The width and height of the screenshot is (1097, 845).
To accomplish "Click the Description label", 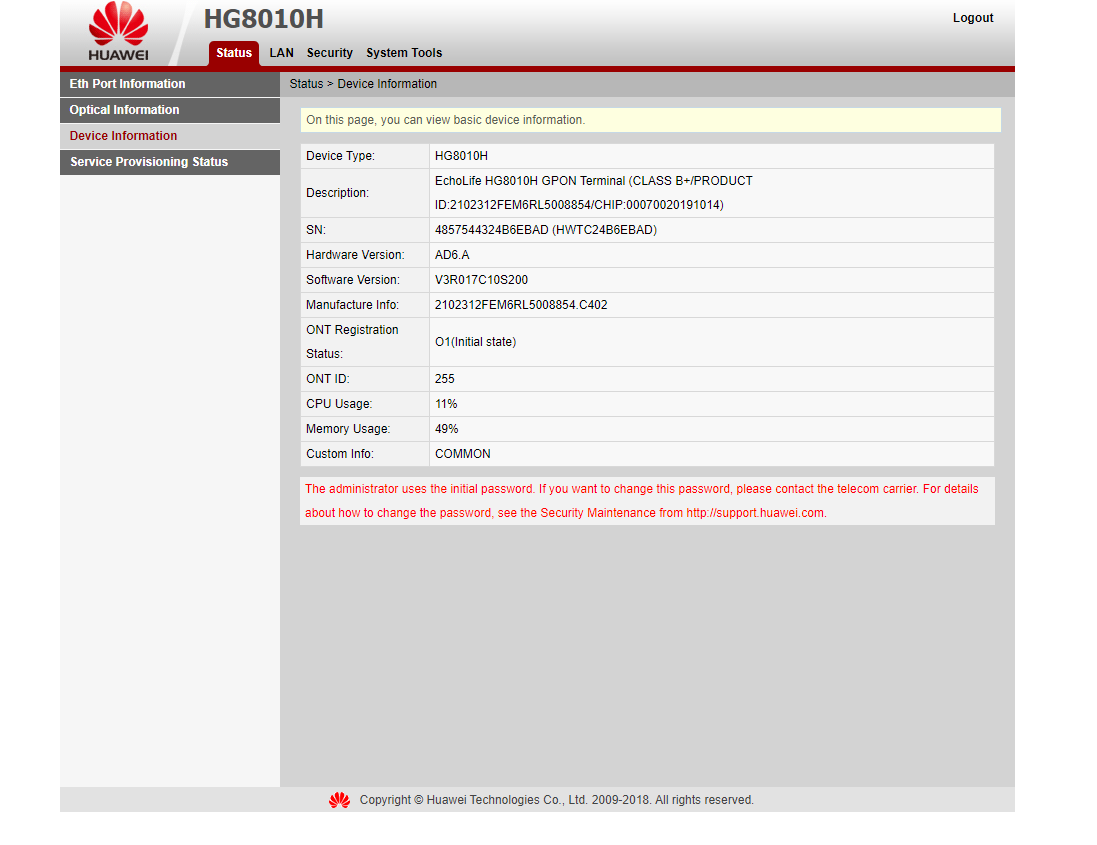I will [x=337, y=193].
